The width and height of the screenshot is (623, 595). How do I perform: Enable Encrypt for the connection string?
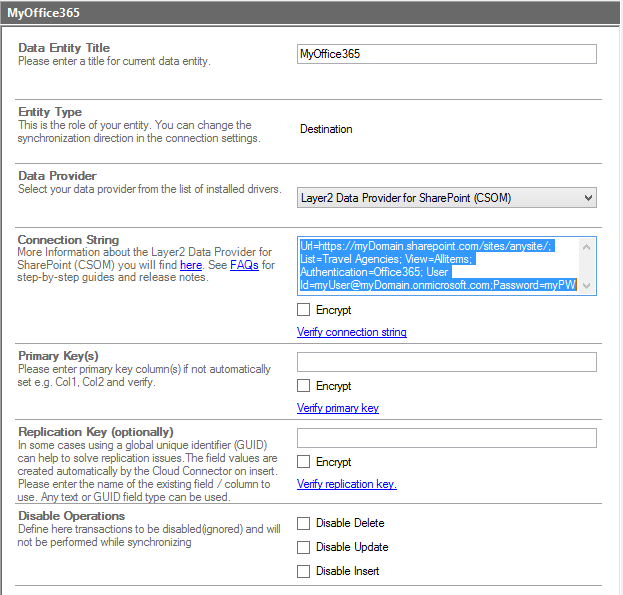[x=304, y=310]
